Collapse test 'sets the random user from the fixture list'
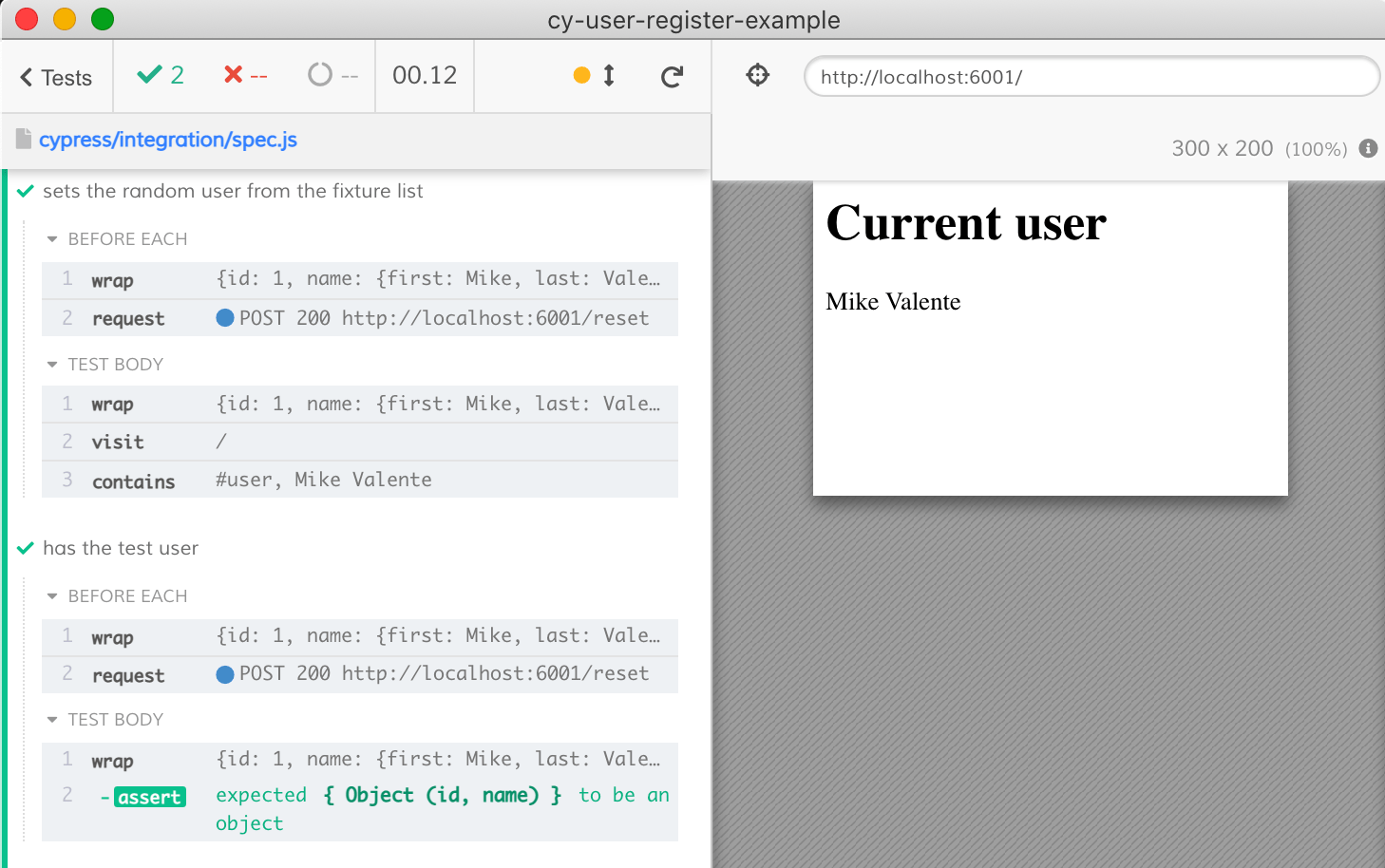Image resolution: width=1385 pixels, height=868 pixels. coord(233,191)
